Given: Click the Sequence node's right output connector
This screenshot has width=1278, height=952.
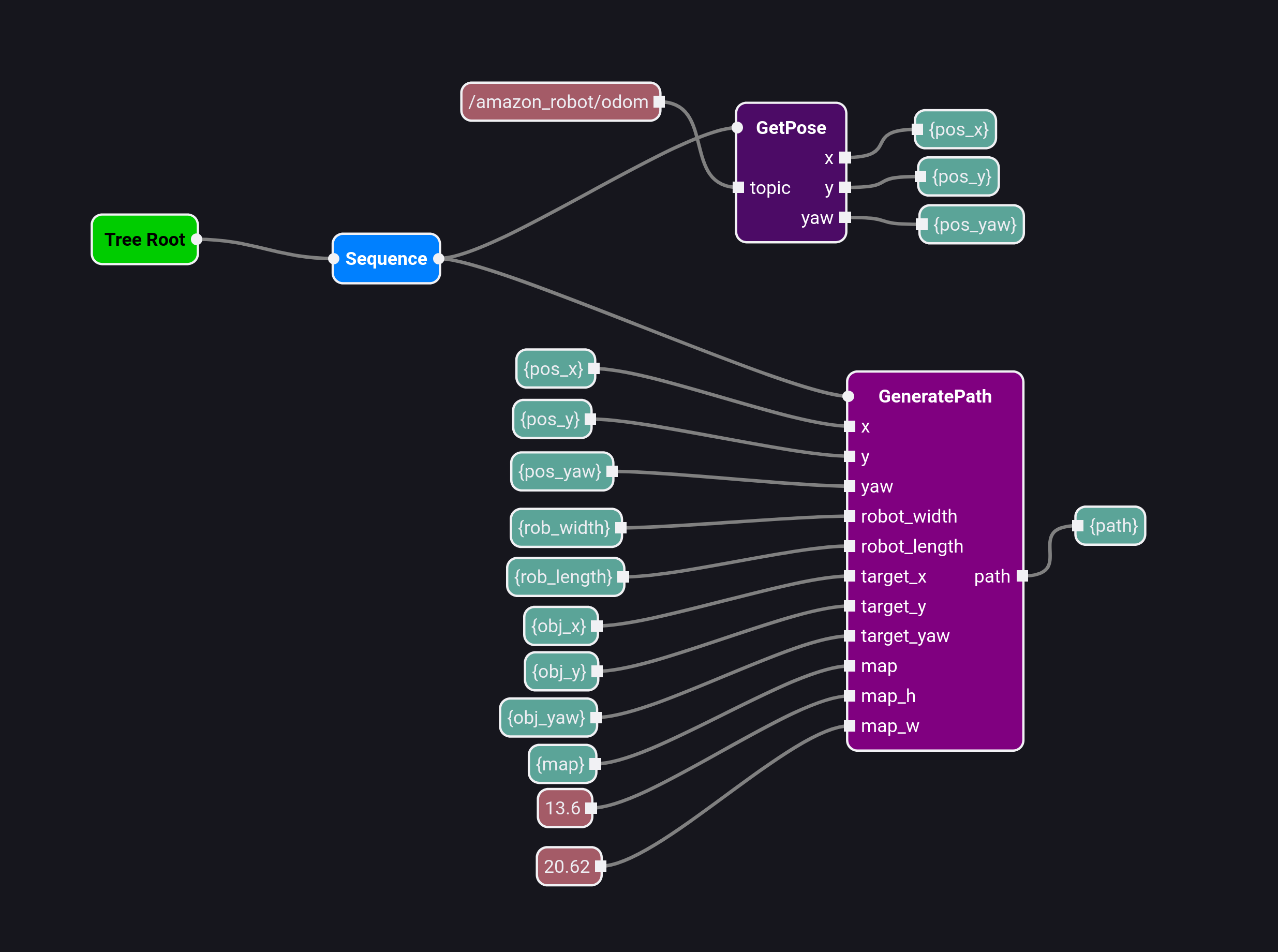Looking at the screenshot, I should point(438,259).
